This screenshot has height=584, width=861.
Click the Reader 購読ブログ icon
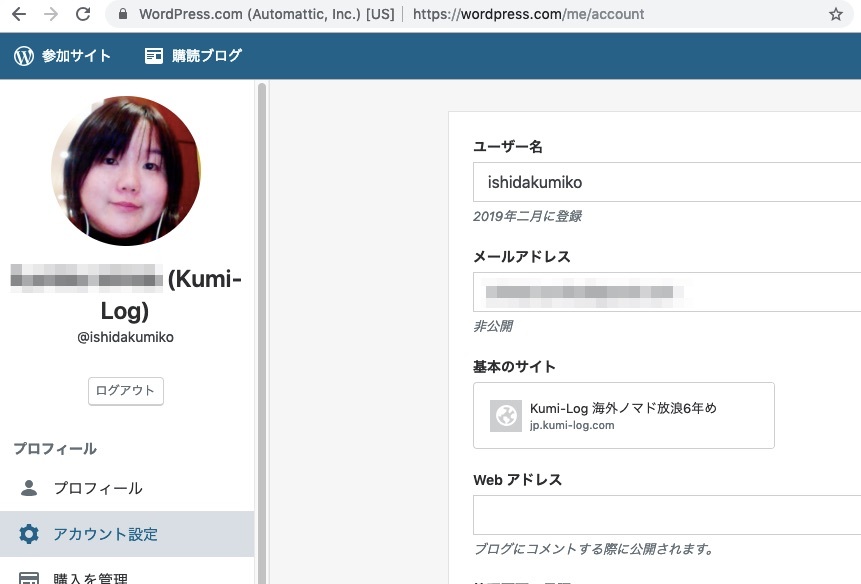tap(154, 55)
